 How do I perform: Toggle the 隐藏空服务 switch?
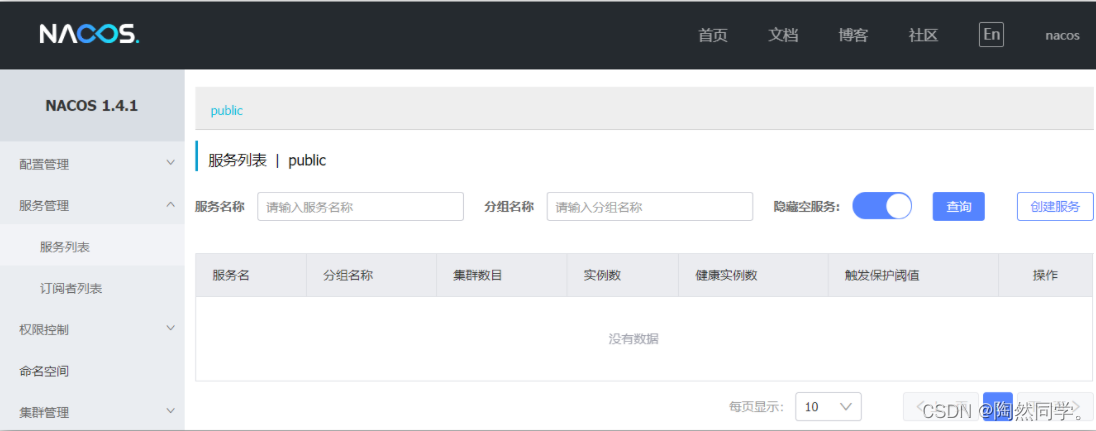pyautogui.click(x=881, y=206)
